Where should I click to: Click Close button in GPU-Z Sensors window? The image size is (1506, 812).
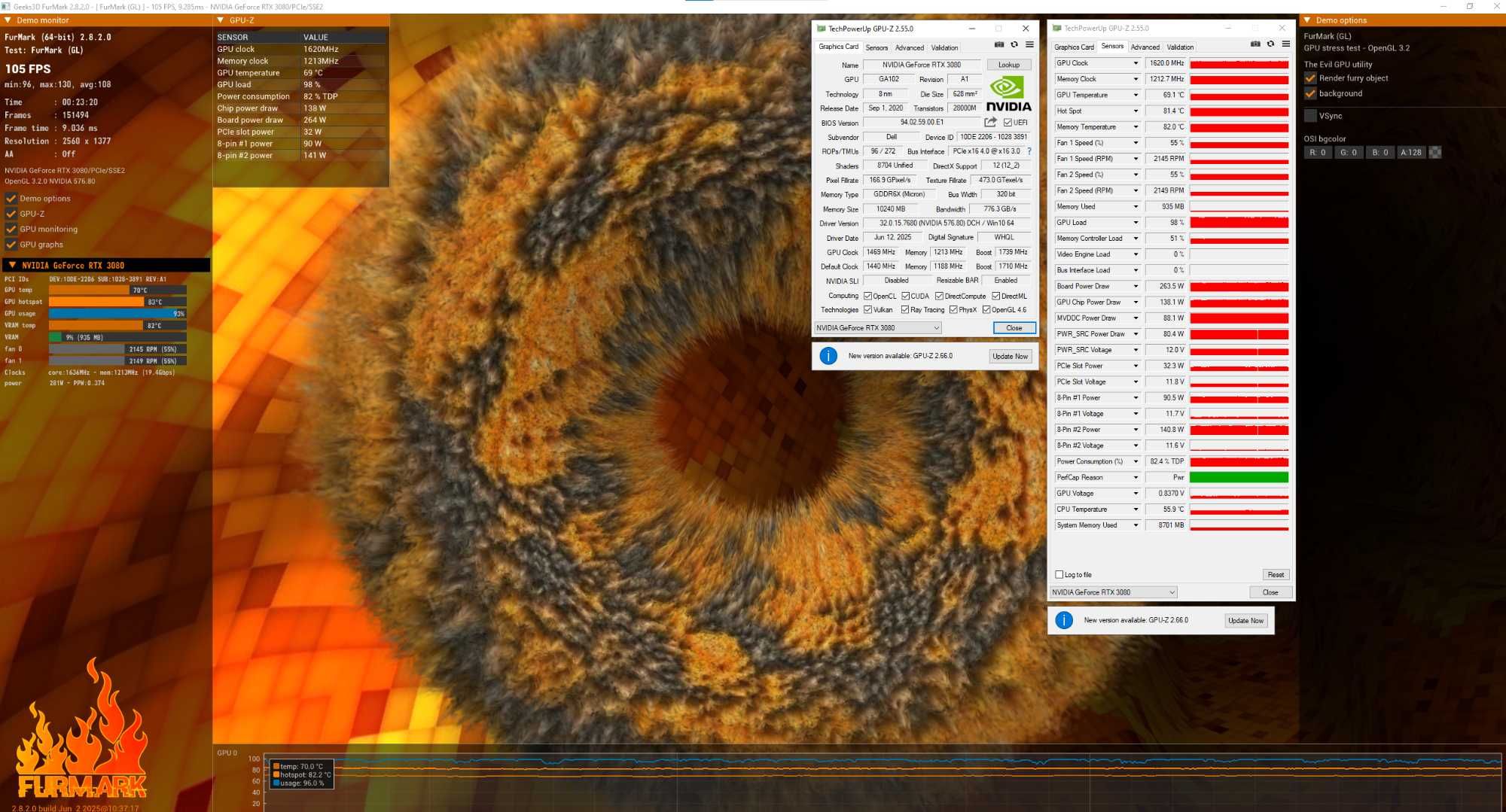tap(1270, 592)
